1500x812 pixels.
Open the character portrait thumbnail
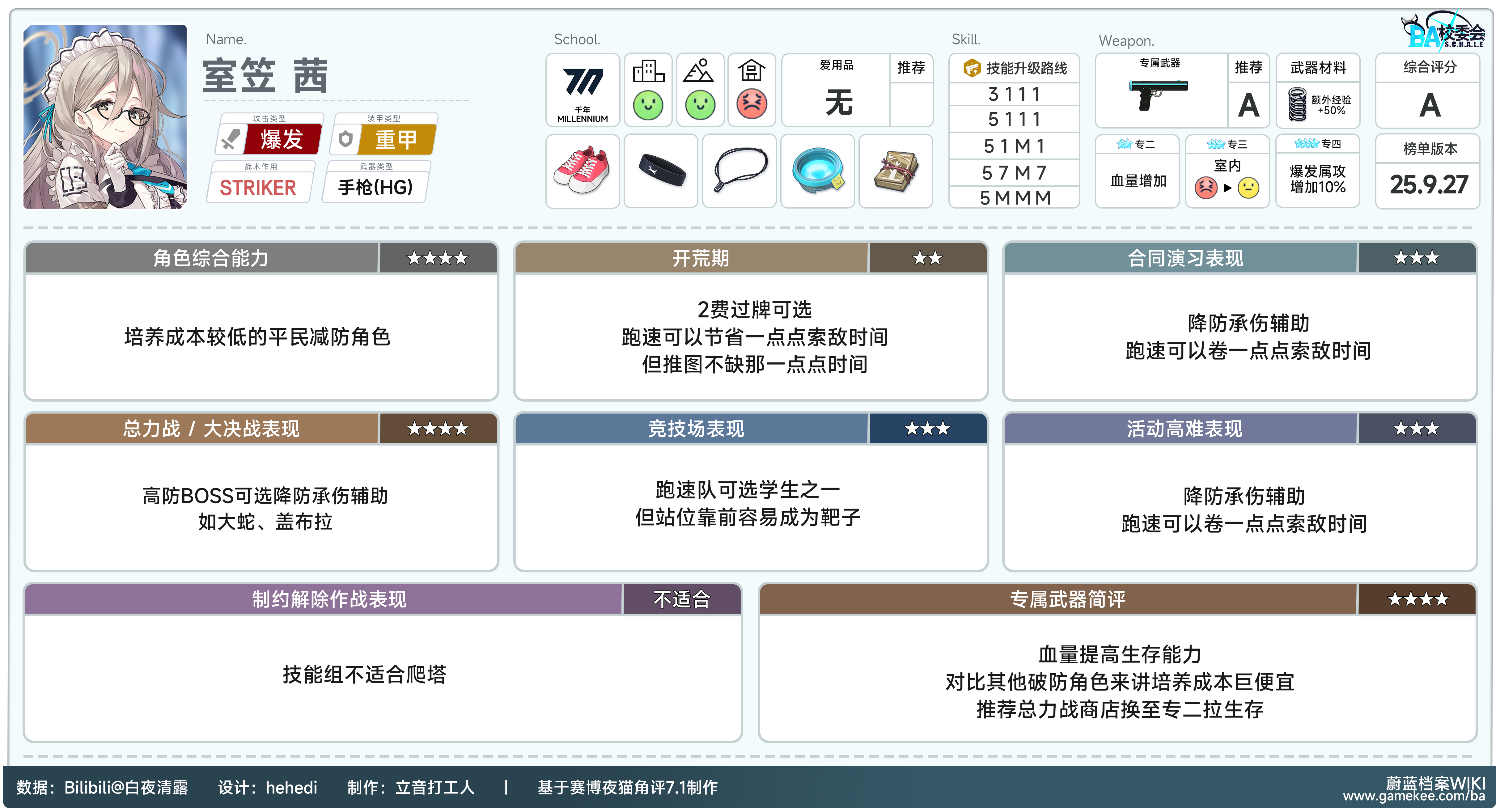click(x=105, y=116)
